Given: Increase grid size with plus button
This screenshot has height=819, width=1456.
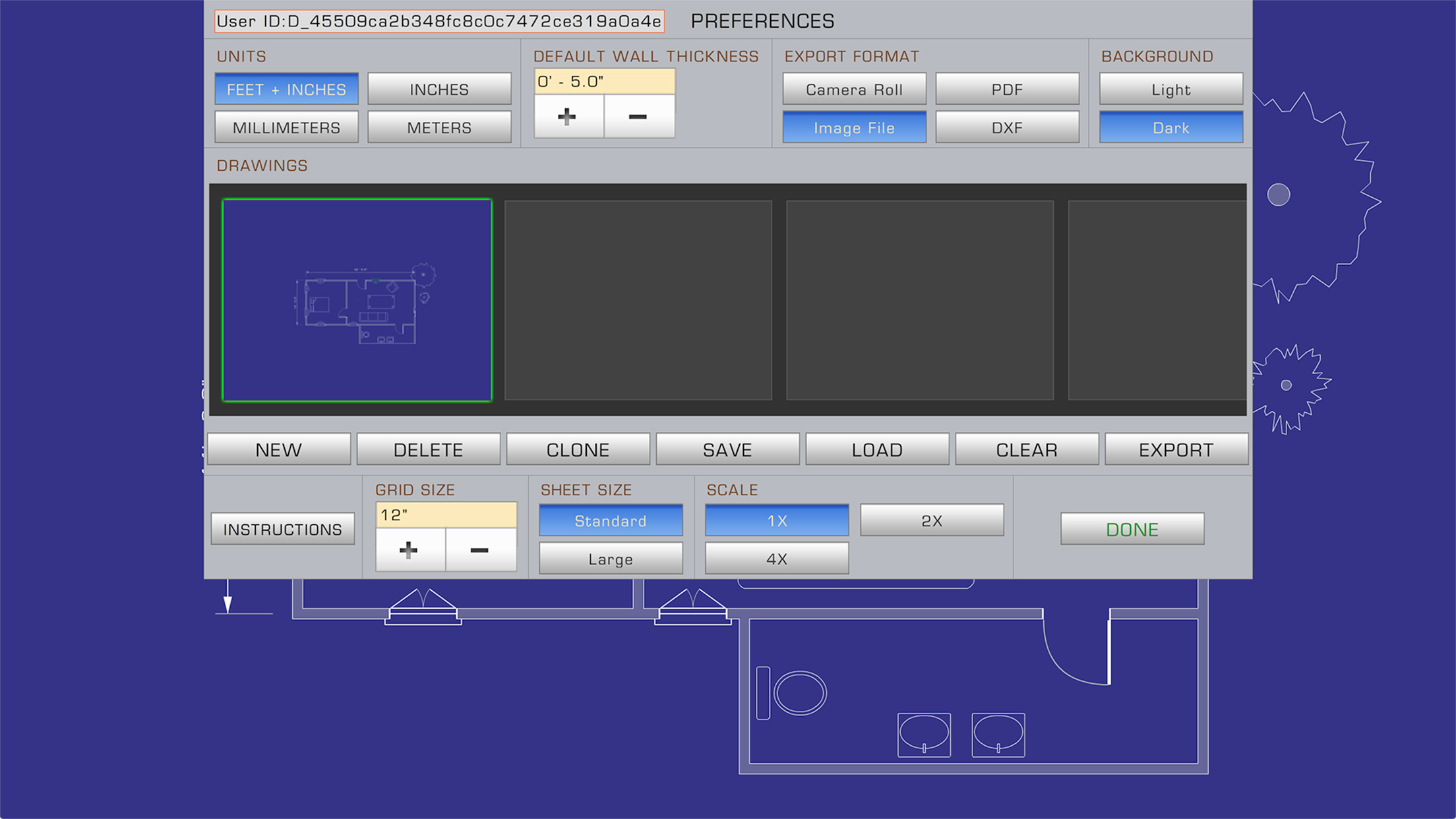Looking at the screenshot, I should [x=410, y=549].
